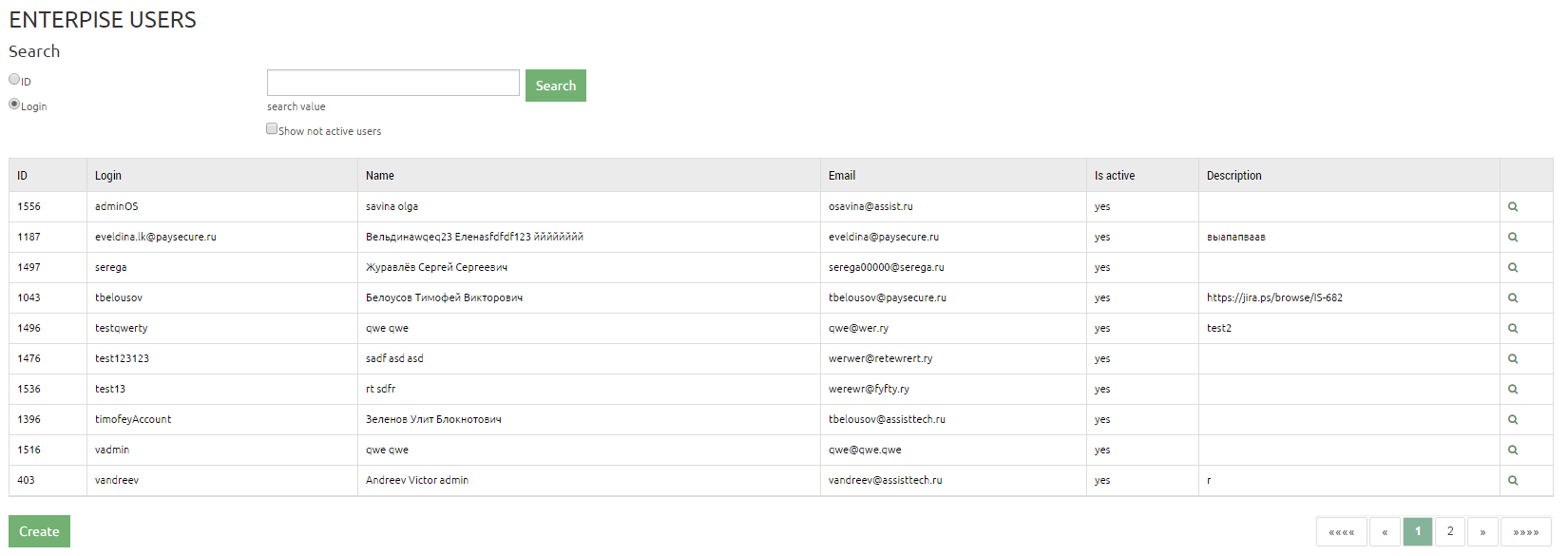Open details icon for eveldina.lk@paysecure.ru user

coord(1512,237)
